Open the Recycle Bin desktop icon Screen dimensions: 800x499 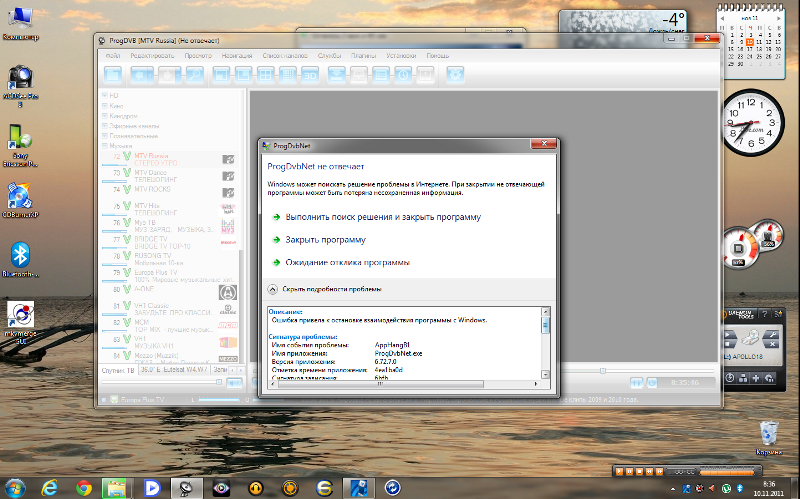click(768, 435)
